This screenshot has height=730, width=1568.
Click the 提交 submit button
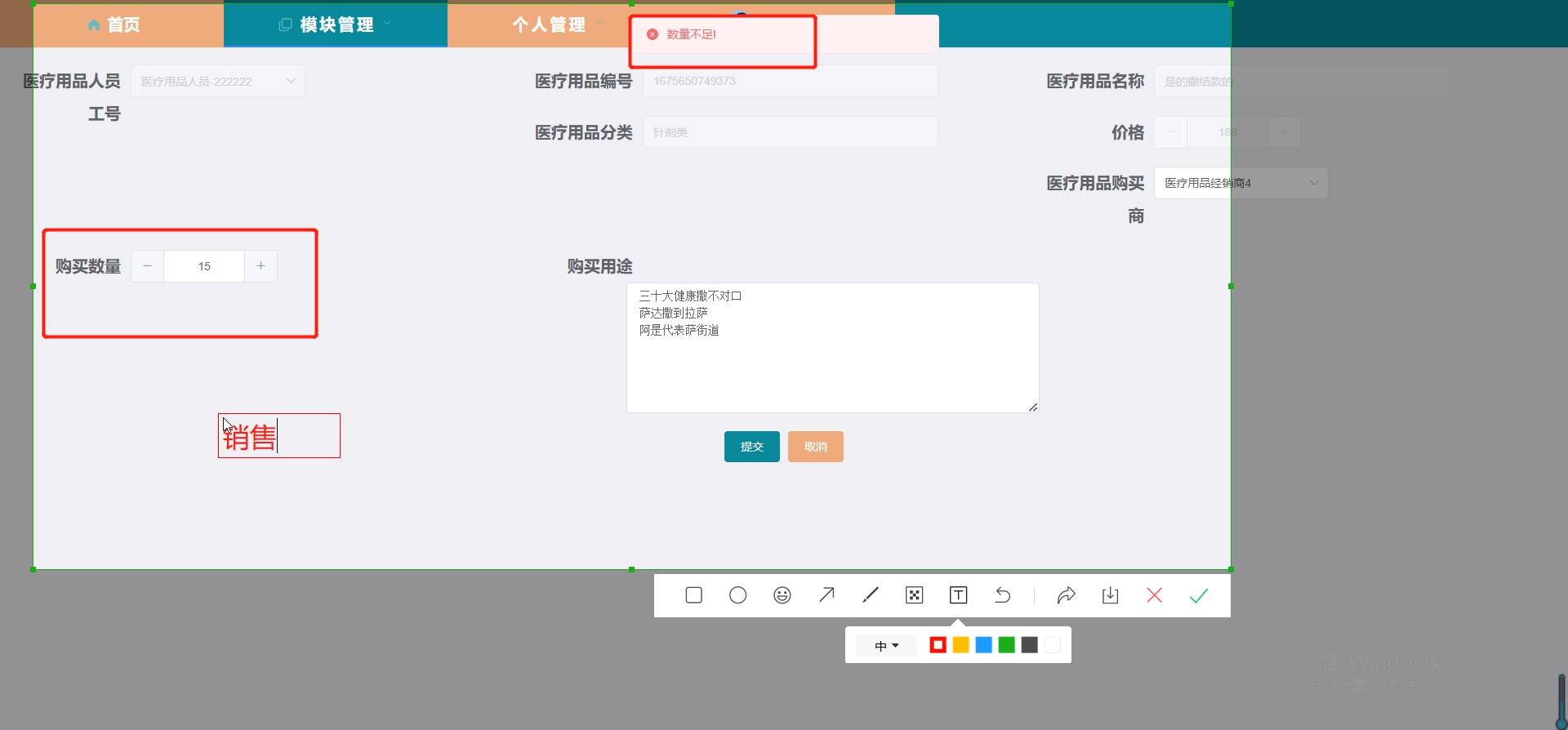pos(751,447)
